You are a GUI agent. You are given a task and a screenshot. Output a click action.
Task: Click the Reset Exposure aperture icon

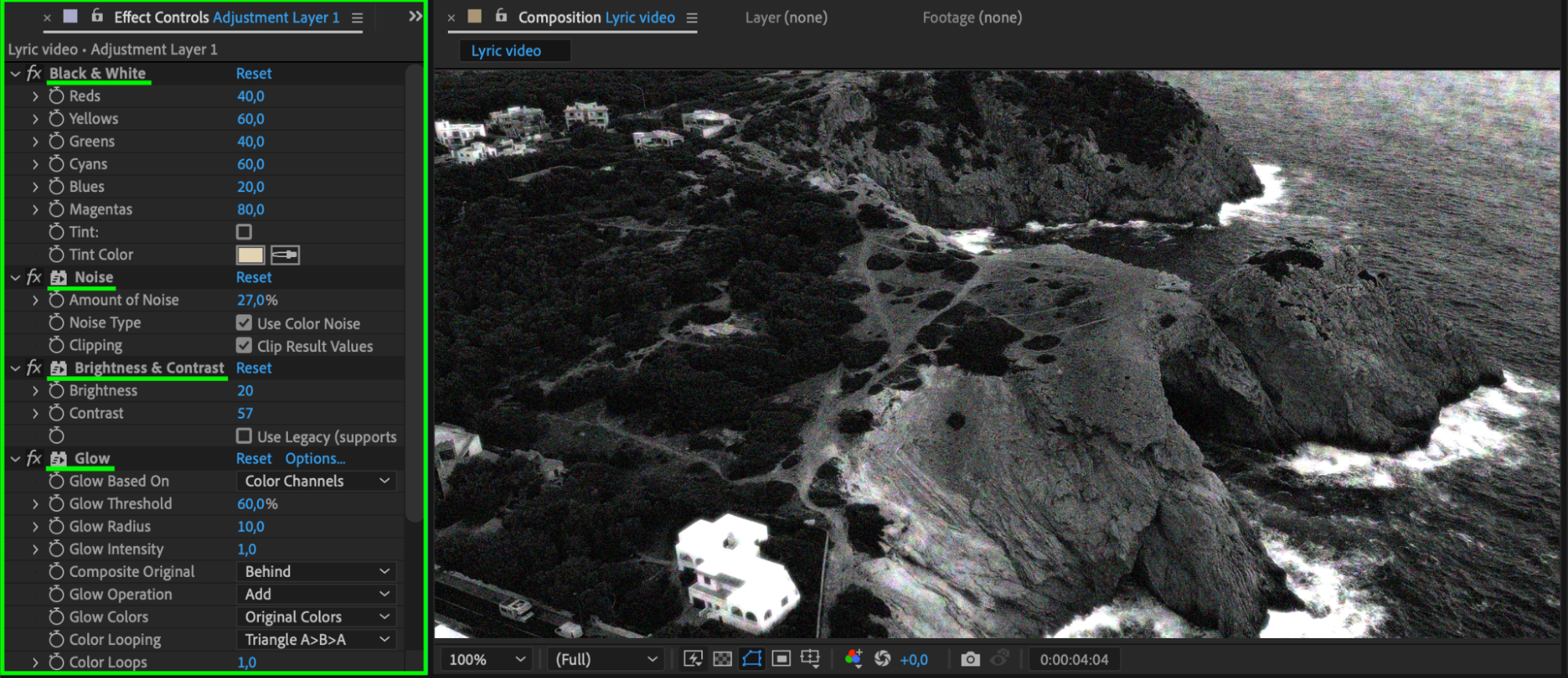click(882, 659)
